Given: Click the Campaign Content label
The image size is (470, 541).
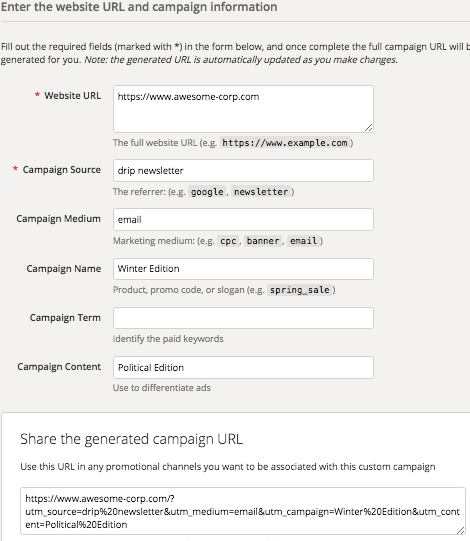Looking at the screenshot, I should tap(59, 366).
